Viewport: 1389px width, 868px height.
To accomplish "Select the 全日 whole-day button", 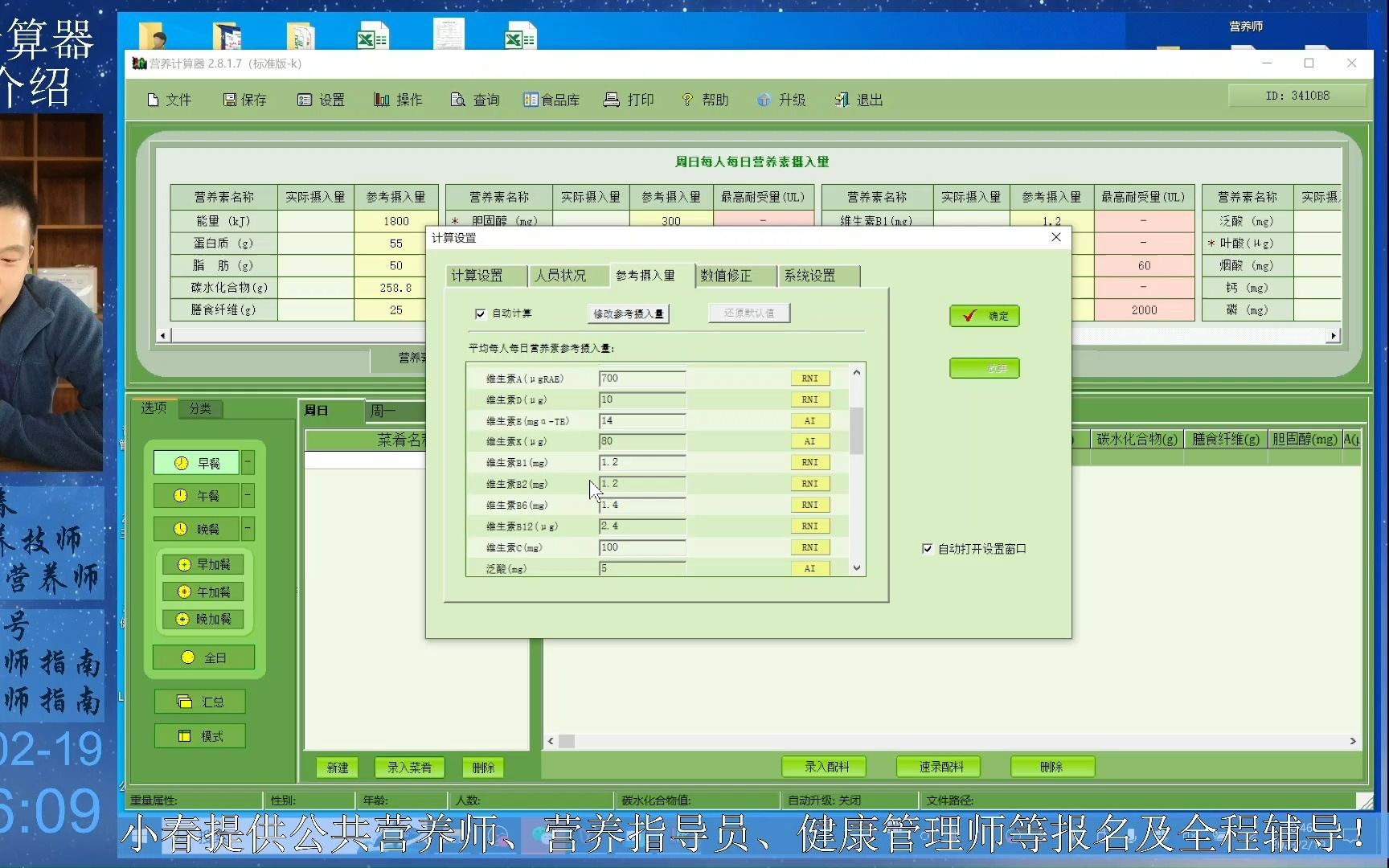I will pyautogui.click(x=203, y=657).
